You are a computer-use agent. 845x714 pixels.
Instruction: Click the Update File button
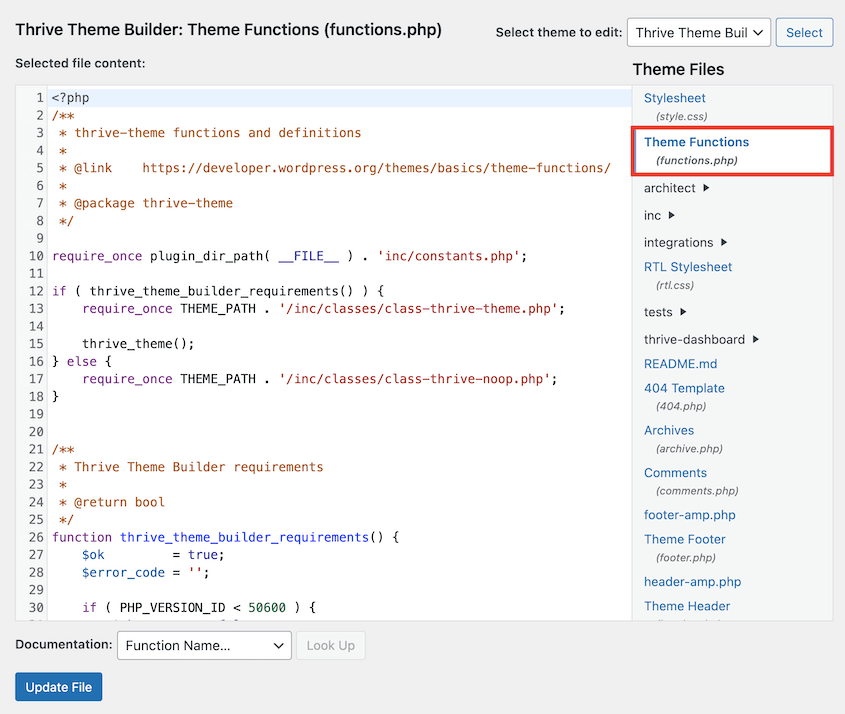[59, 687]
